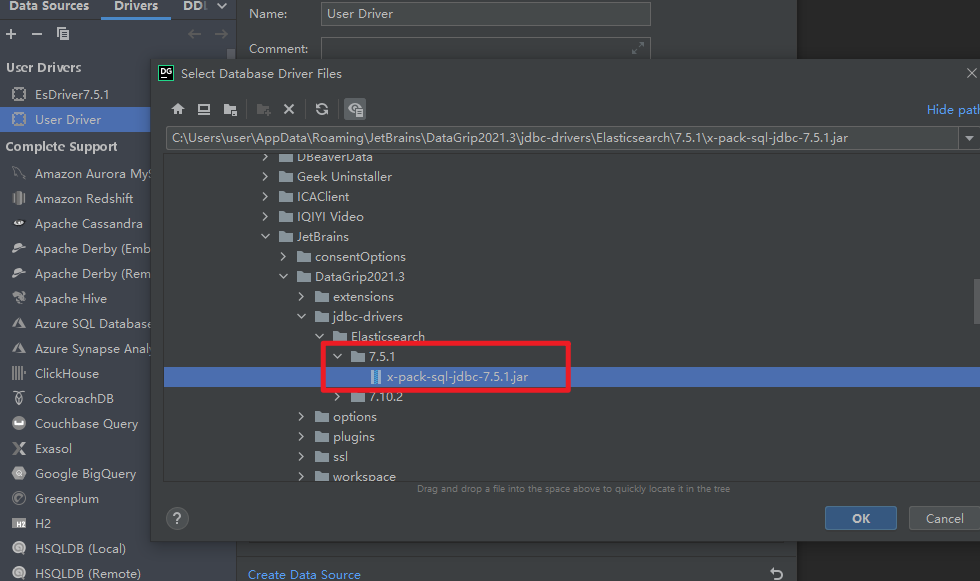The height and width of the screenshot is (581, 980).
Task: Select CockroachDB driver icon
Action: pos(19,398)
